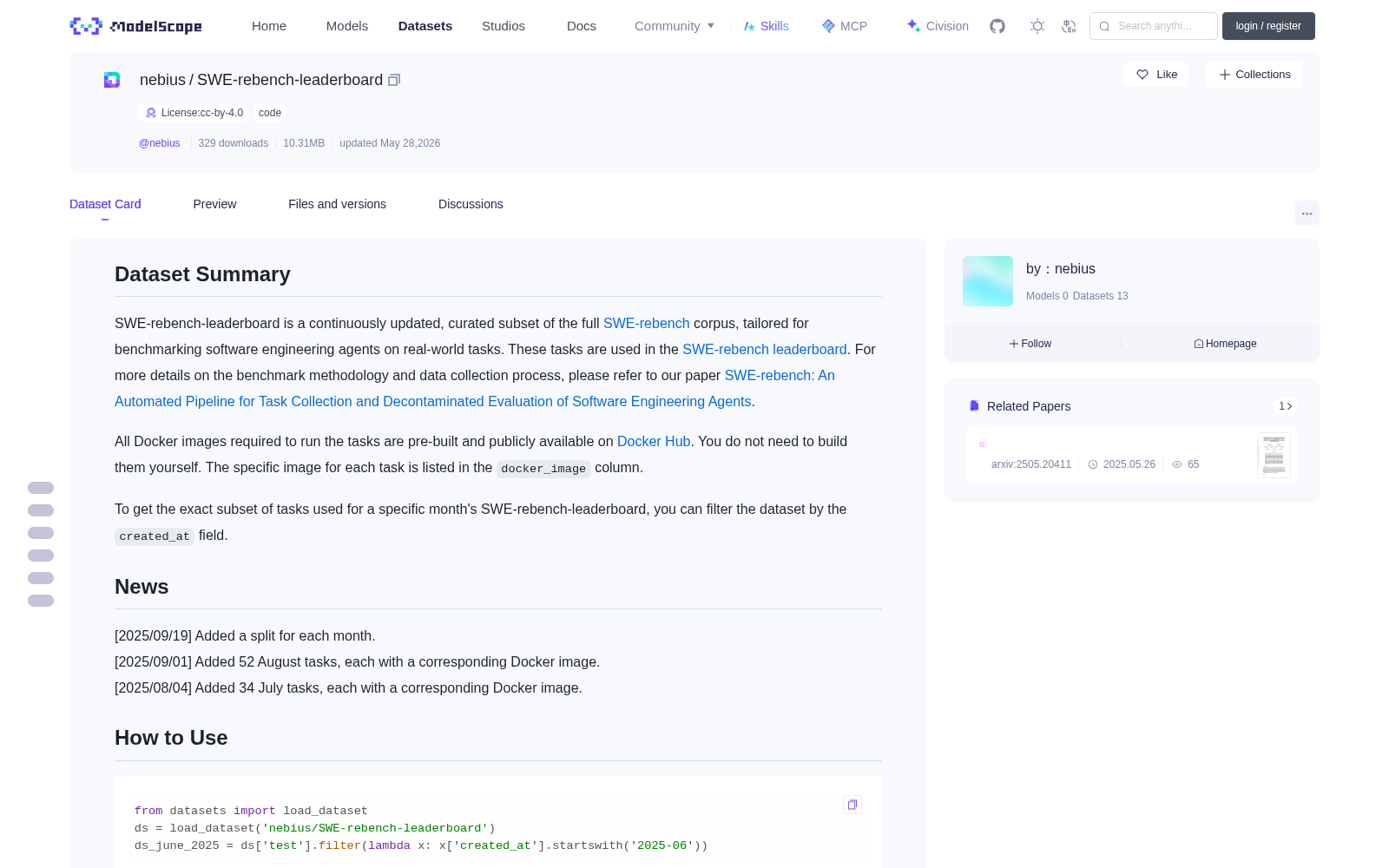The image size is (1389, 868).
Task: Copy the code snippet in How to Use
Action: tap(852, 805)
